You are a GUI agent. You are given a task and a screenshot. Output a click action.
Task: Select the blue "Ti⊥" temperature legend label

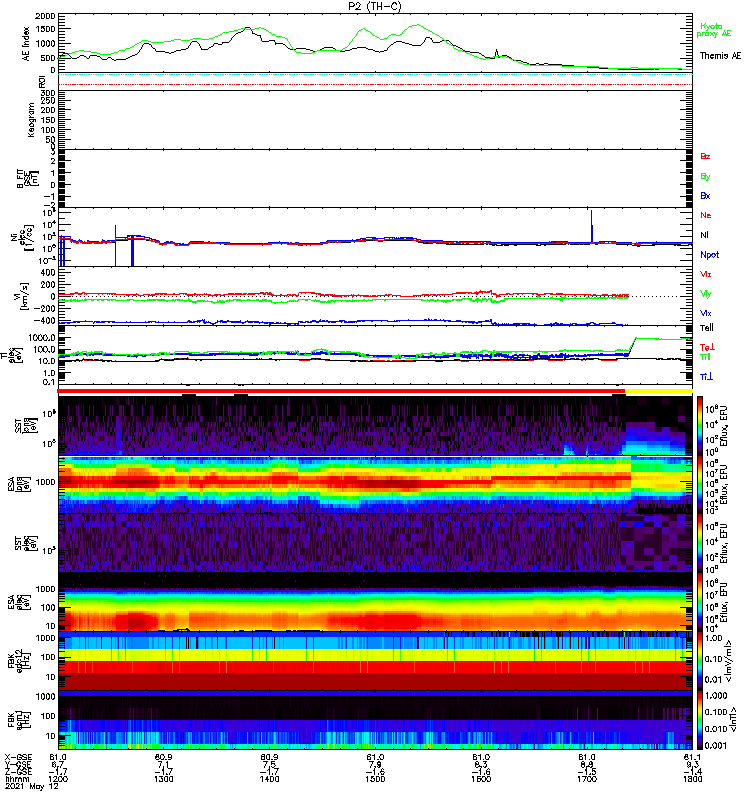706,377
